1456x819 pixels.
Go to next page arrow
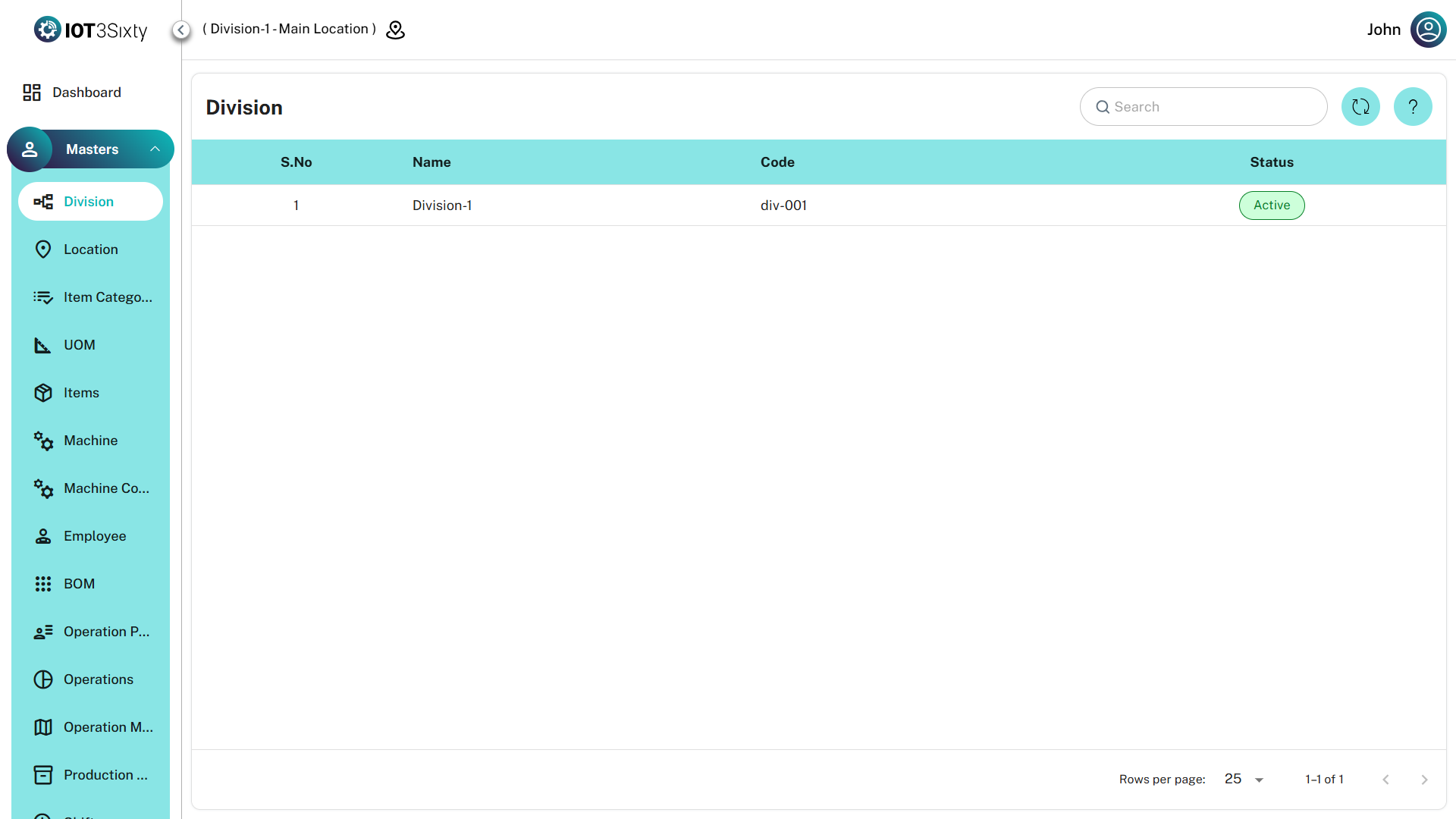tap(1424, 780)
